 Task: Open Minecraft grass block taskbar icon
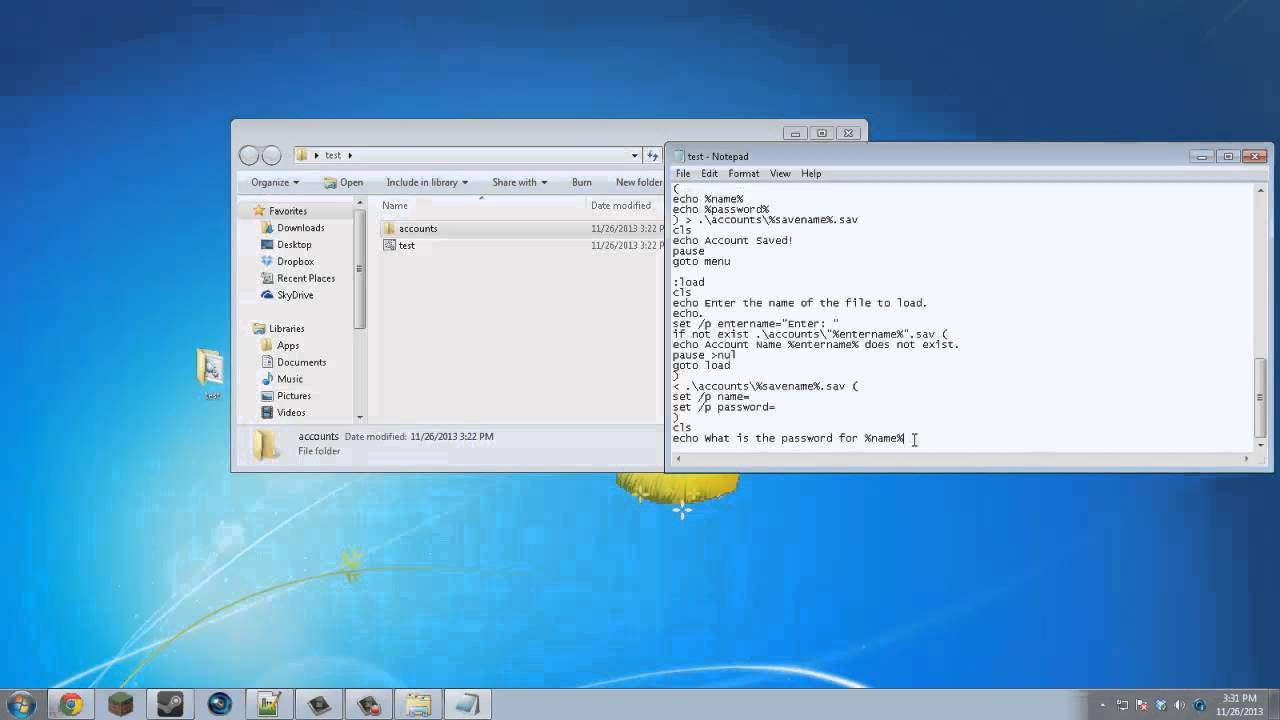point(120,704)
